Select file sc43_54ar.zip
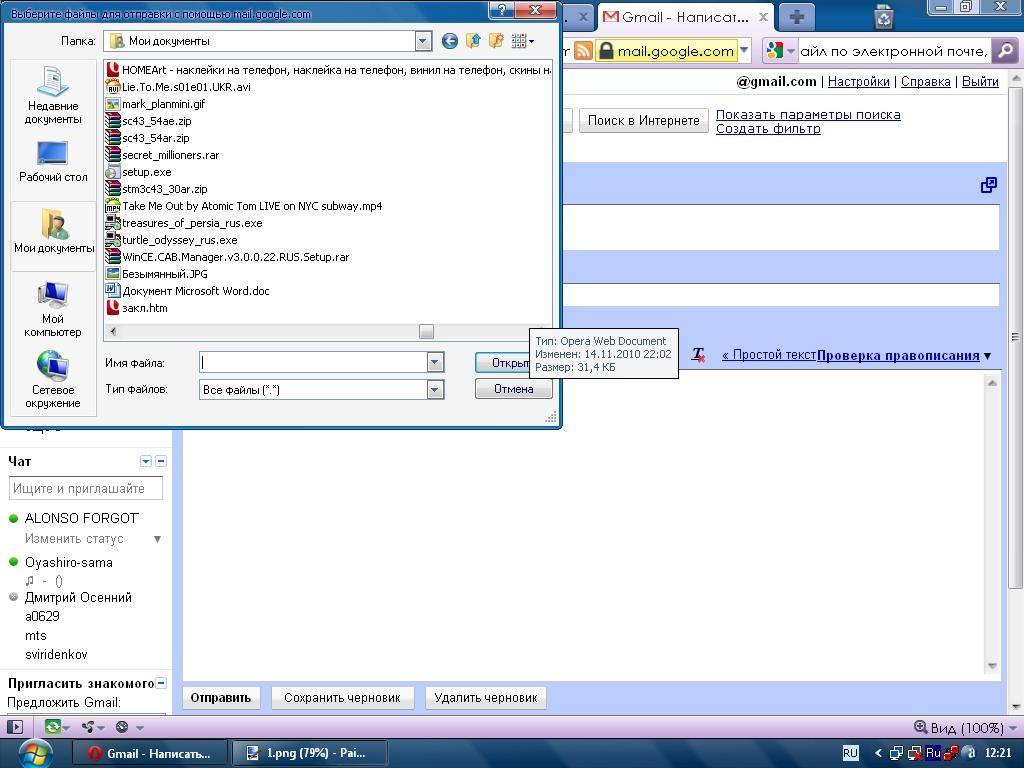 [148, 138]
